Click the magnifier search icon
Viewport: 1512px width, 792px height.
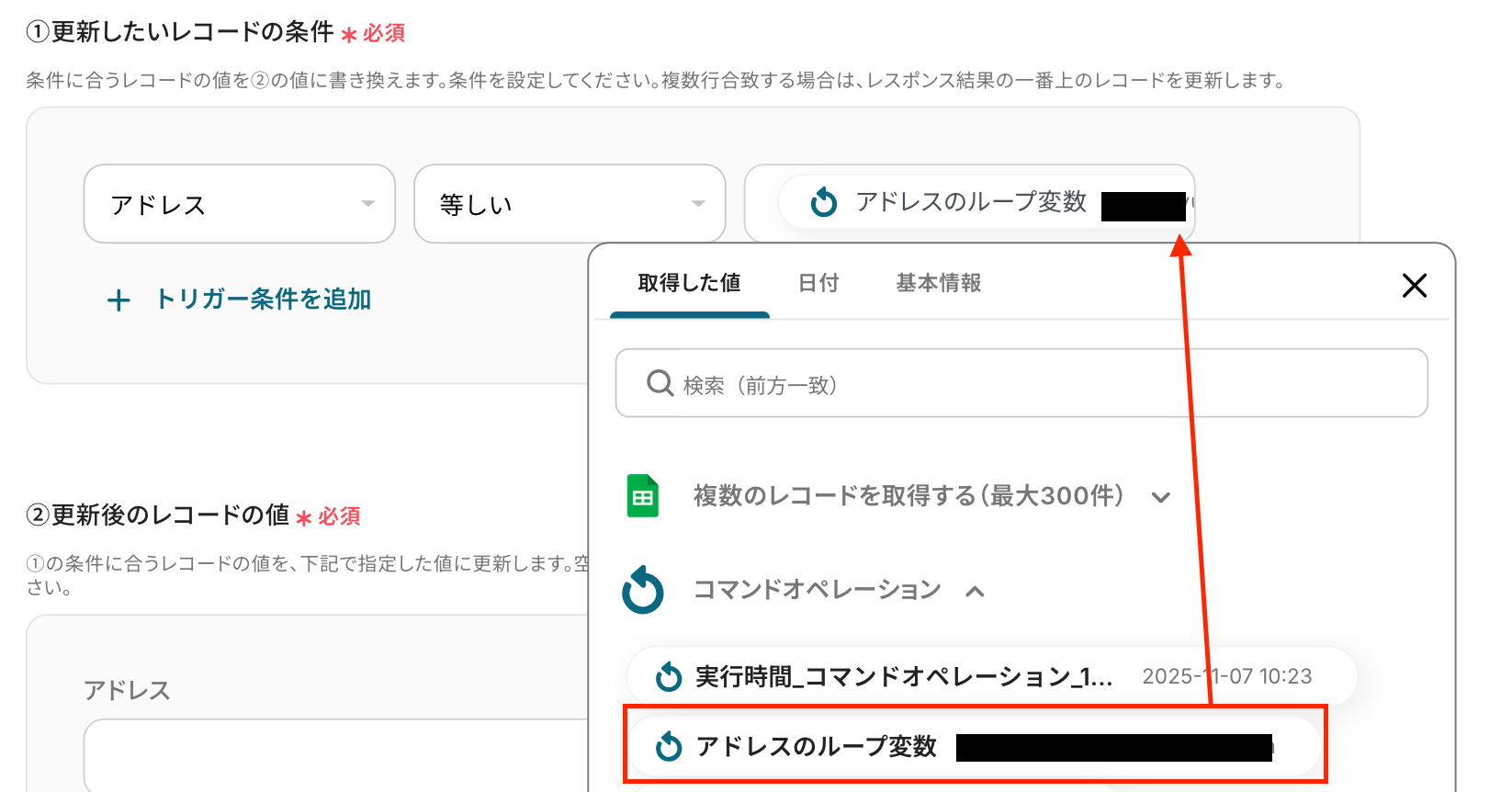[660, 383]
